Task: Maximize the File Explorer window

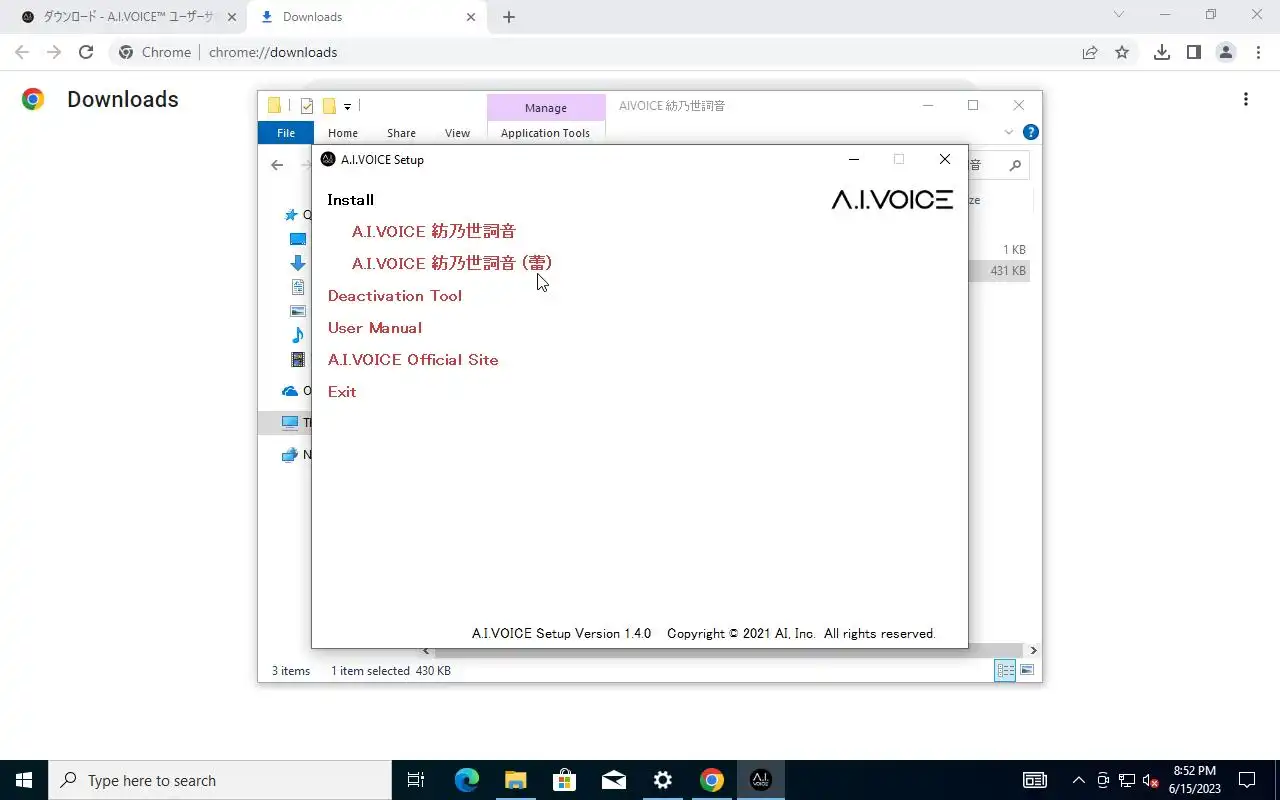Action: (973, 105)
